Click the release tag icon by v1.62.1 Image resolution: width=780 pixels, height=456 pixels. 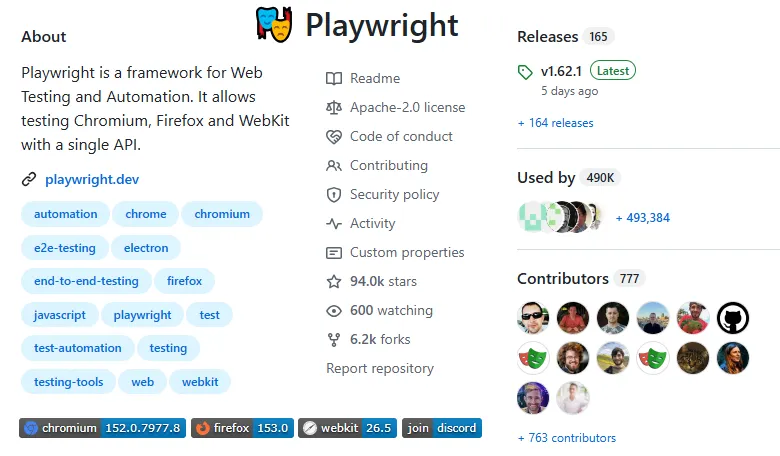coord(525,72)
